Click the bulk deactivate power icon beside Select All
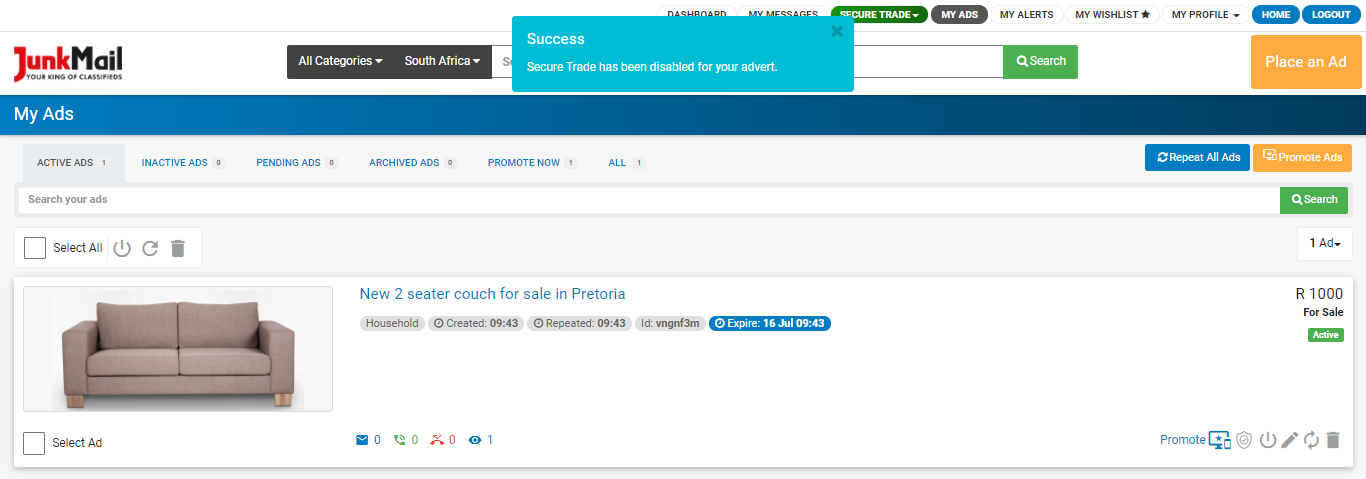Viewport: 1366px width, 479px height. (122, 248)
